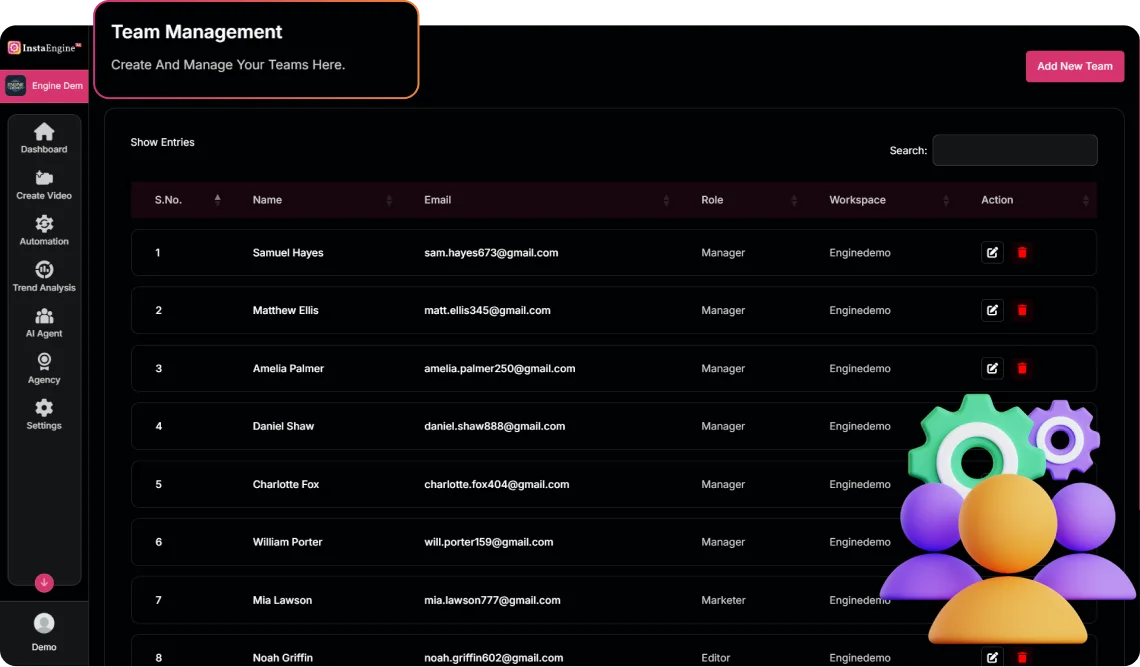Sort the table by S.No. column
Viewport: 1140px width, 667px height.
[x=168, y=200]
